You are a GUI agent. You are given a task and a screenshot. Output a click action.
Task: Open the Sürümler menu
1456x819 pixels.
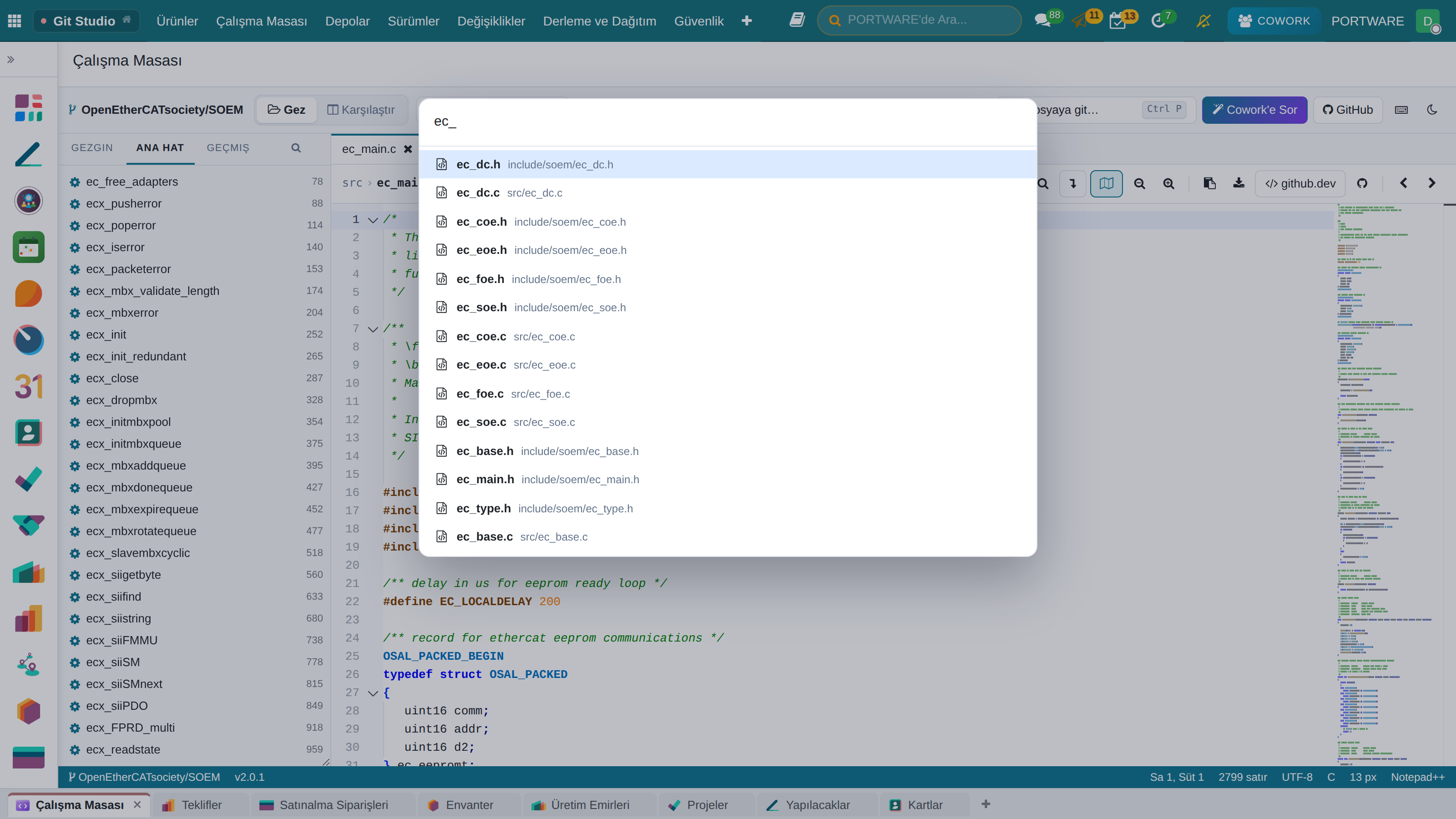click(x=413, y=21)
